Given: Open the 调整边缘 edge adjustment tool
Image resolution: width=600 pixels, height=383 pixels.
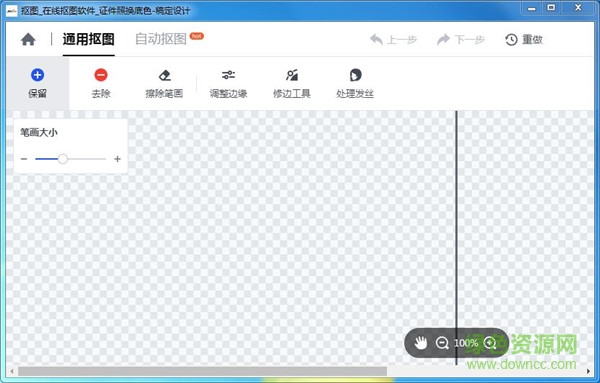Looking at the screenshot, I should click(x=228, y=83).
